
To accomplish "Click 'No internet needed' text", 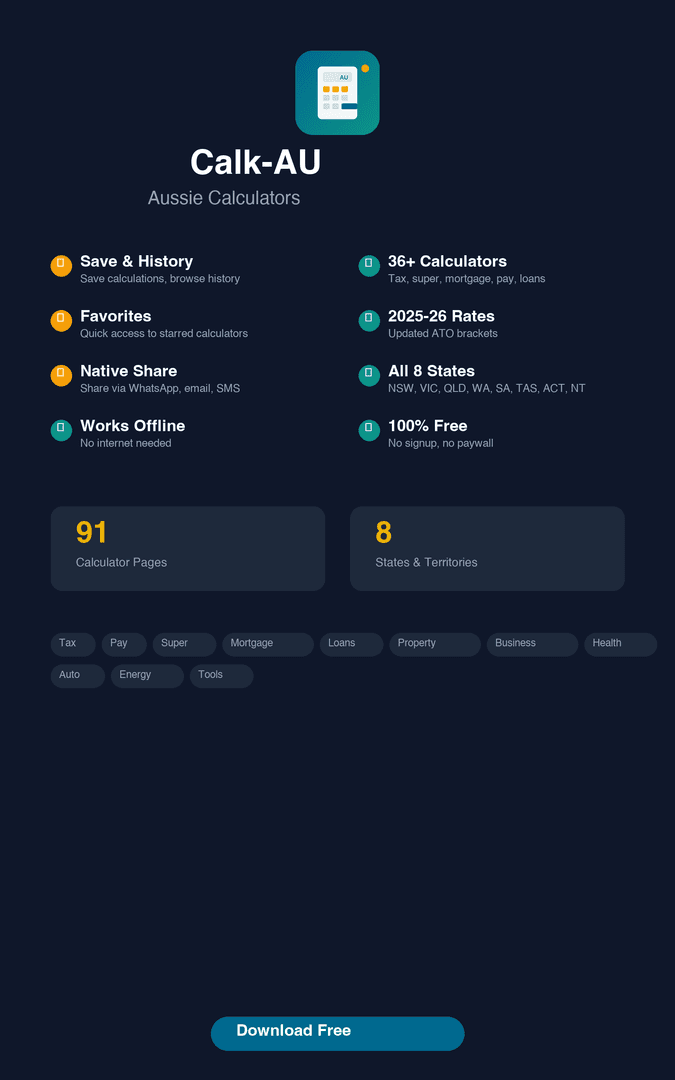I will click(x=125, y=443).
